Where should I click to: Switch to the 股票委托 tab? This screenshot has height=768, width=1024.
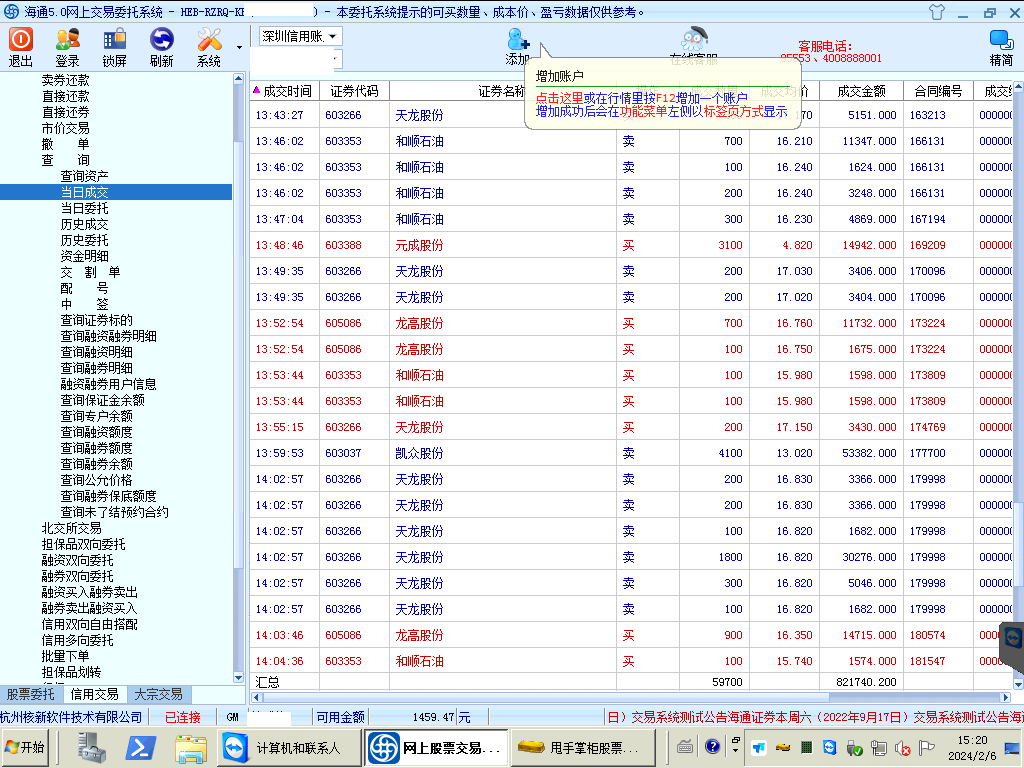click(31, 694)
